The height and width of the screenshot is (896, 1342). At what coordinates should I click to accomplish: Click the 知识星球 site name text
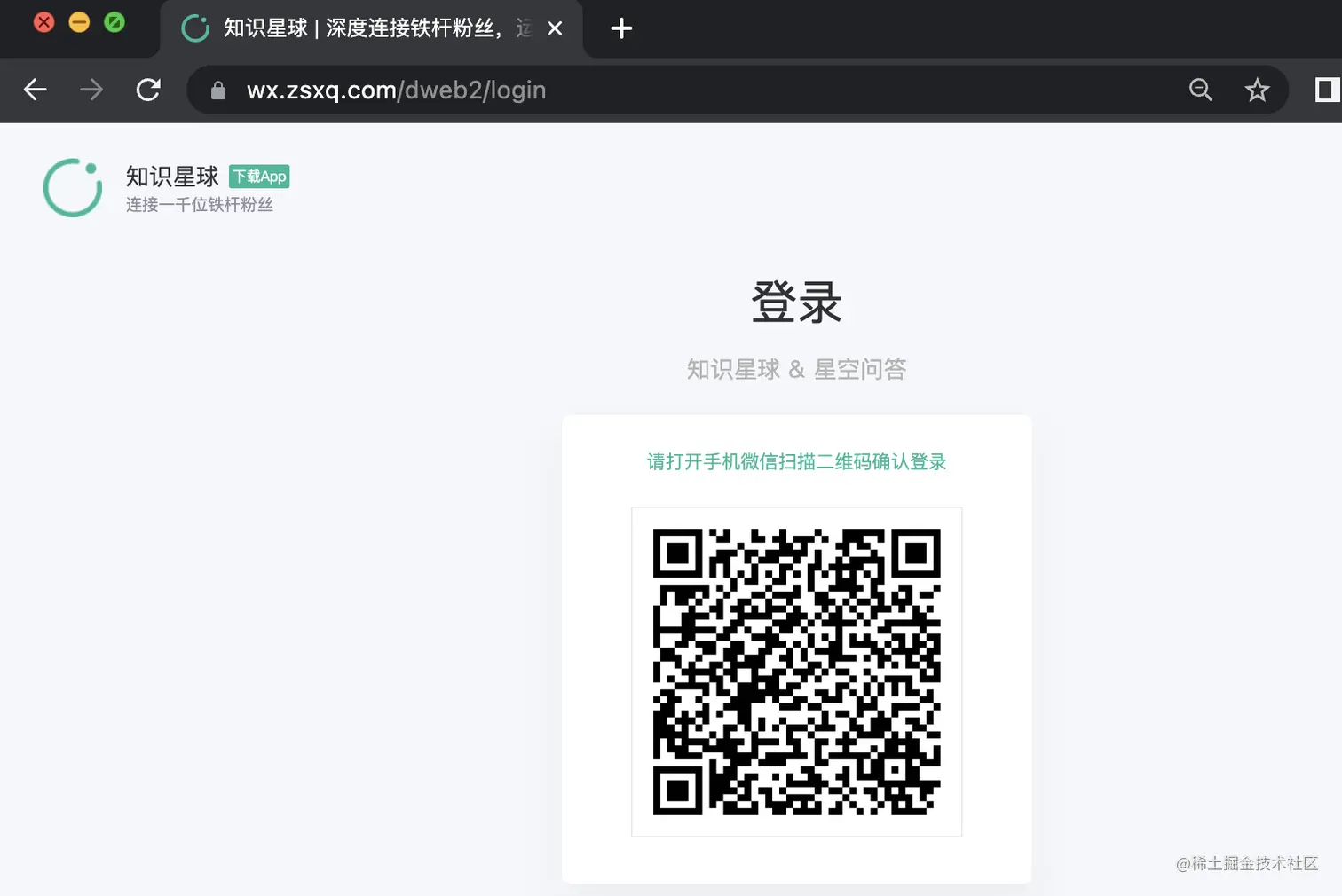click(x=172, y=177)
